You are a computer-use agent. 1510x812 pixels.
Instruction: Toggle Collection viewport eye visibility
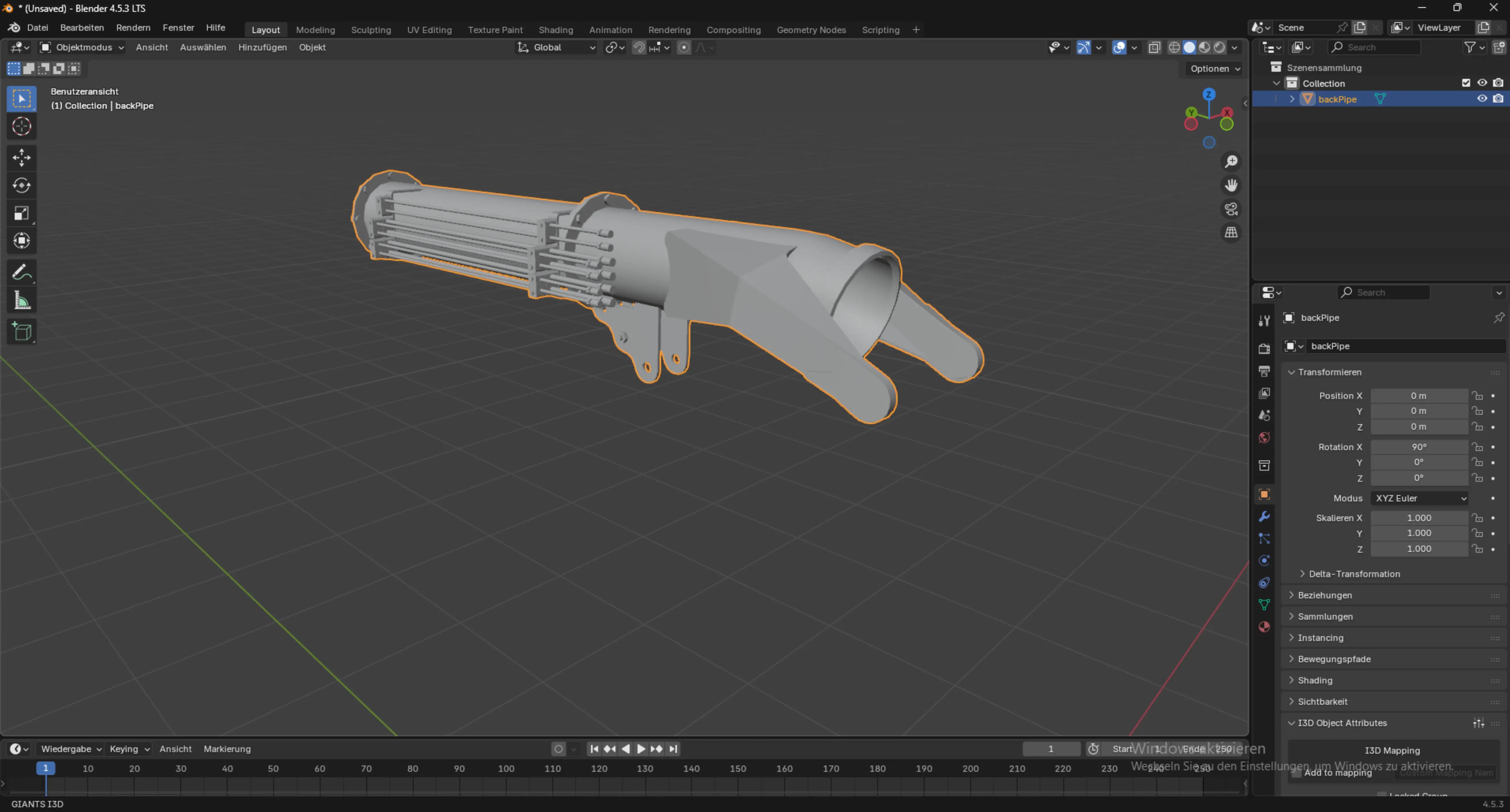tap(1482, 83)
